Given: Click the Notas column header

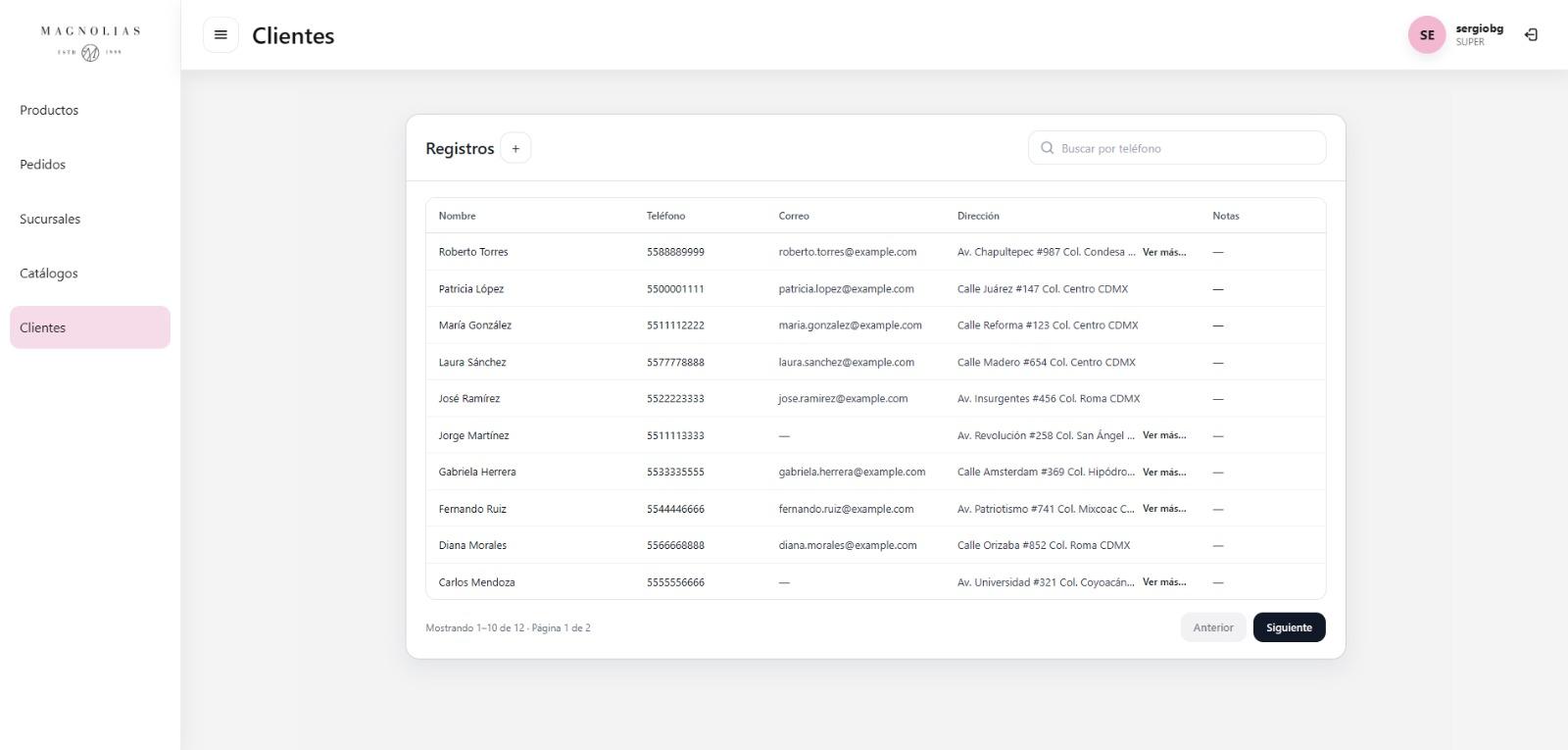Looking at the screenshot, I should [x=1225, y=216].
